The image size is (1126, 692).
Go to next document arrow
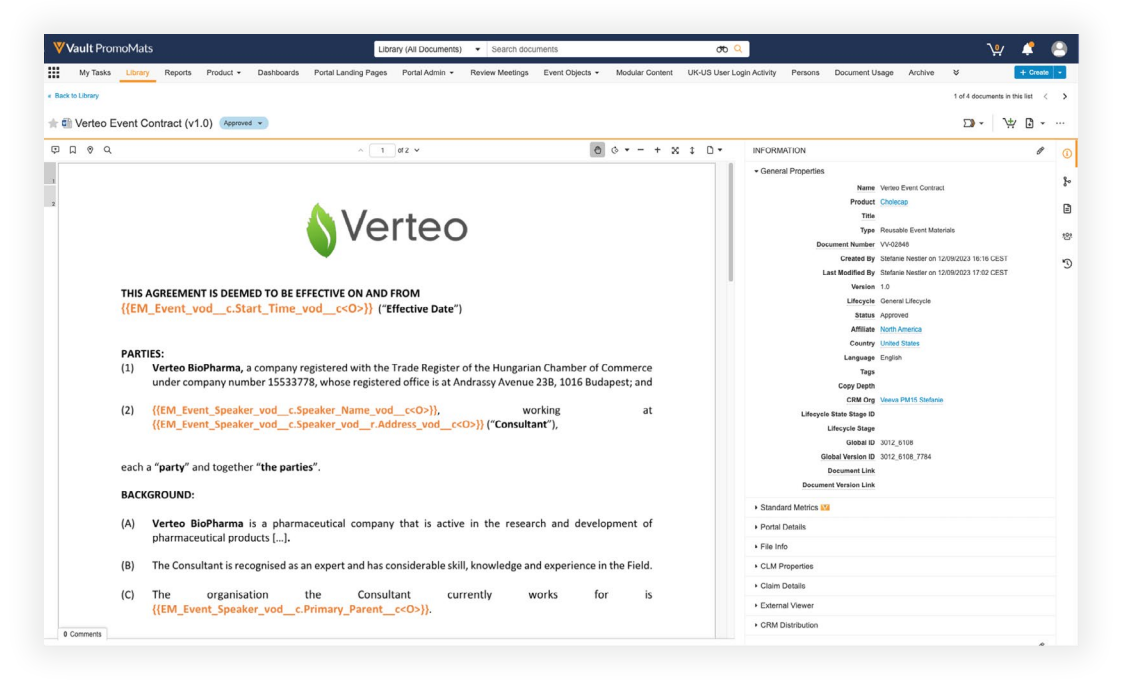1064,96
